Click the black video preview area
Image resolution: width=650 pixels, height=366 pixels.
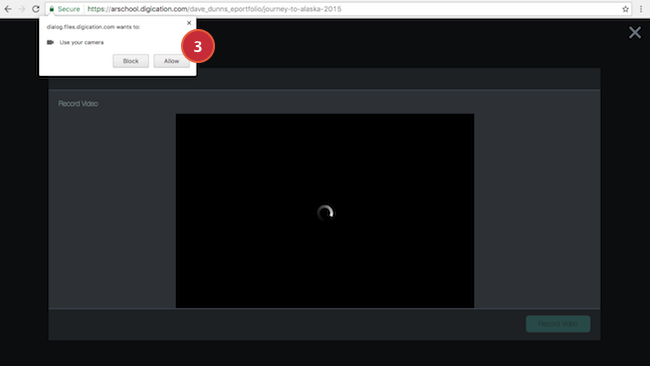[x=325, y=211]
